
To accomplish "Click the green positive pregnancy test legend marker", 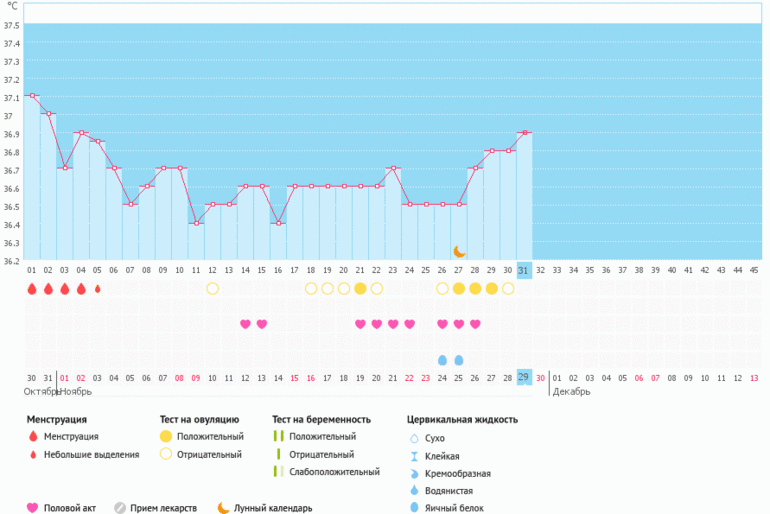I will coord(279,437).
